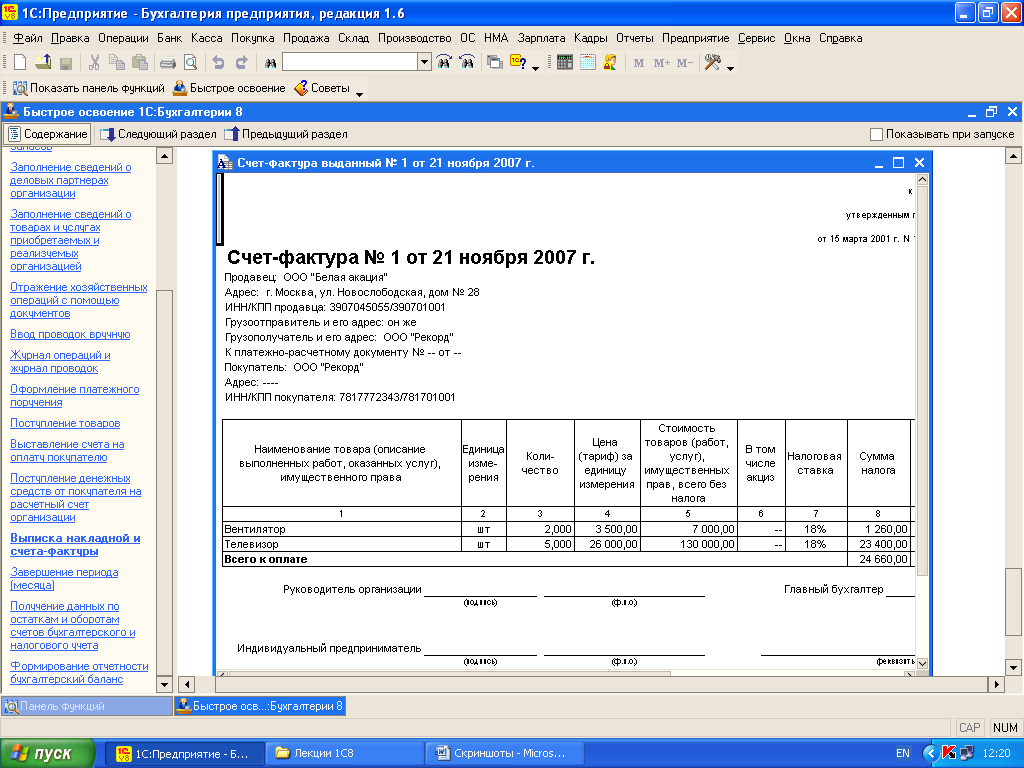
Task: Switch to Быстрое осв...Бухгалтерии 8 window tab
Action: (x=260, y=706)
